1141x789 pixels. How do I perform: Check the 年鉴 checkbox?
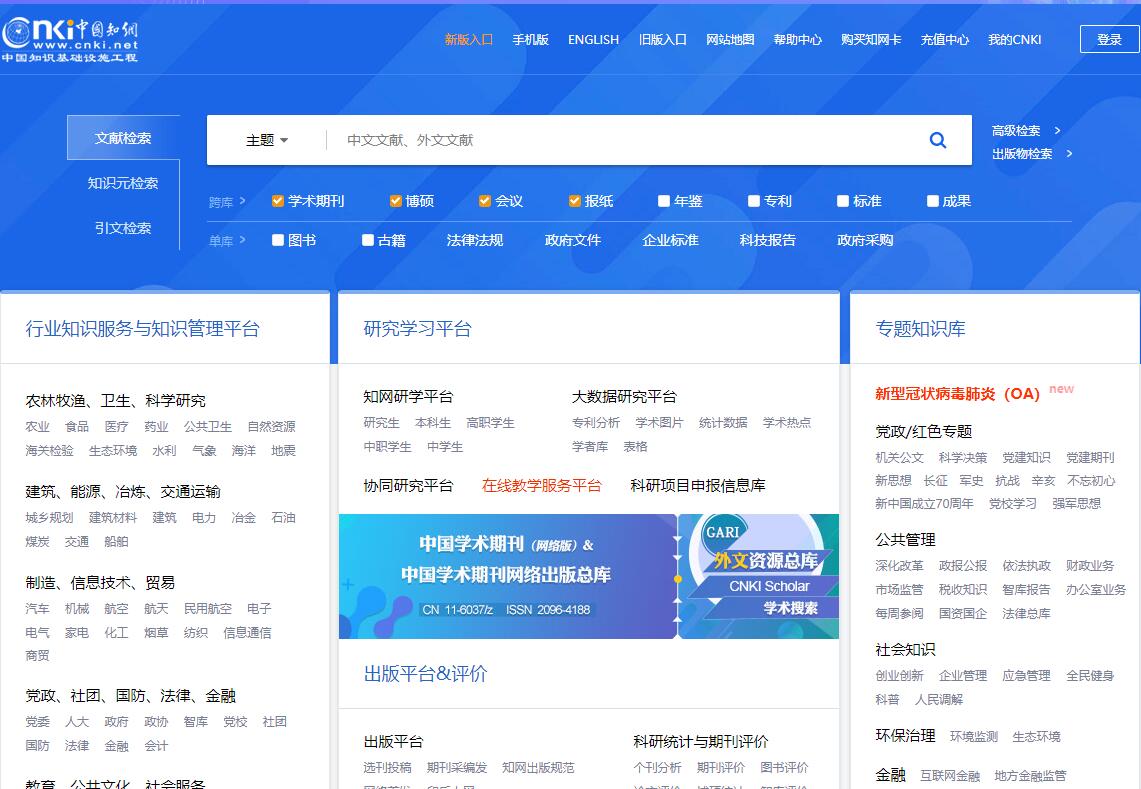tap(664, 201)
